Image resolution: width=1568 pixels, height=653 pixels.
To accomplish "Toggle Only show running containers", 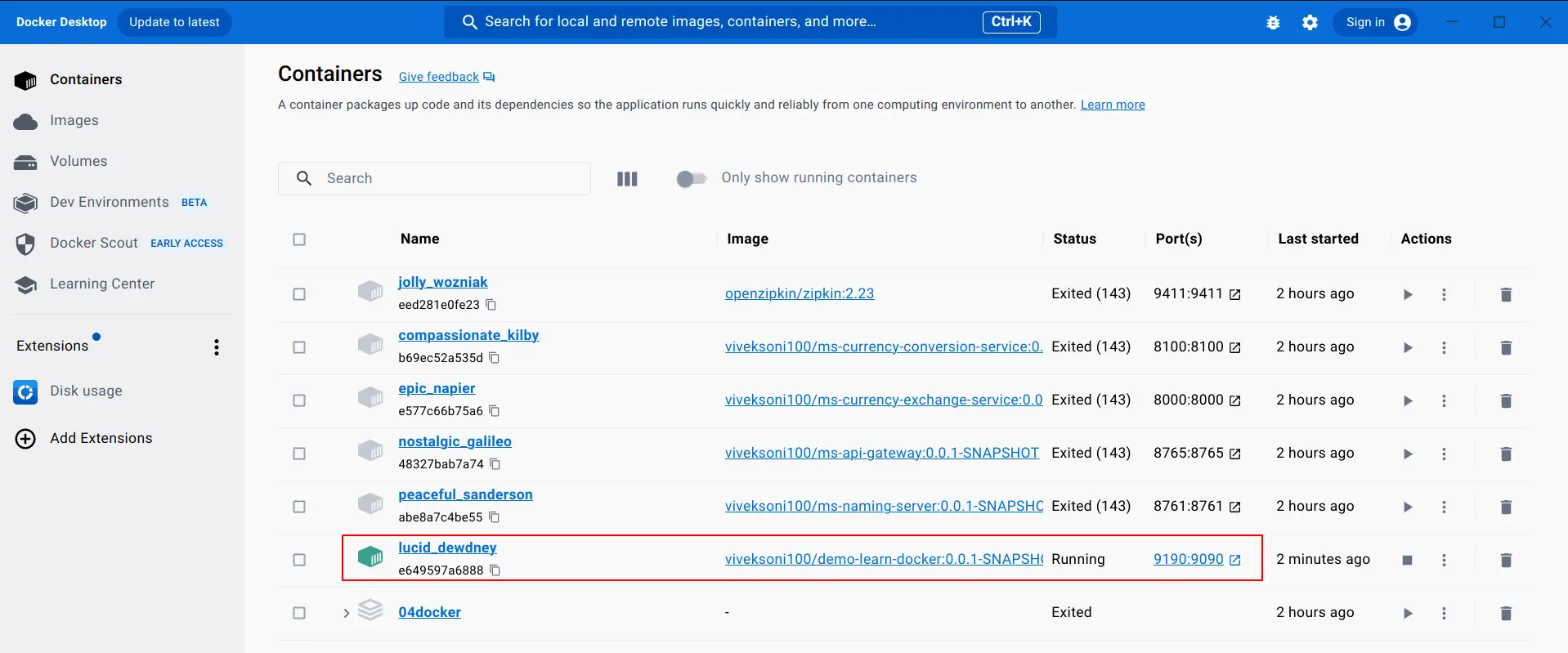I will tap(692, 179).
